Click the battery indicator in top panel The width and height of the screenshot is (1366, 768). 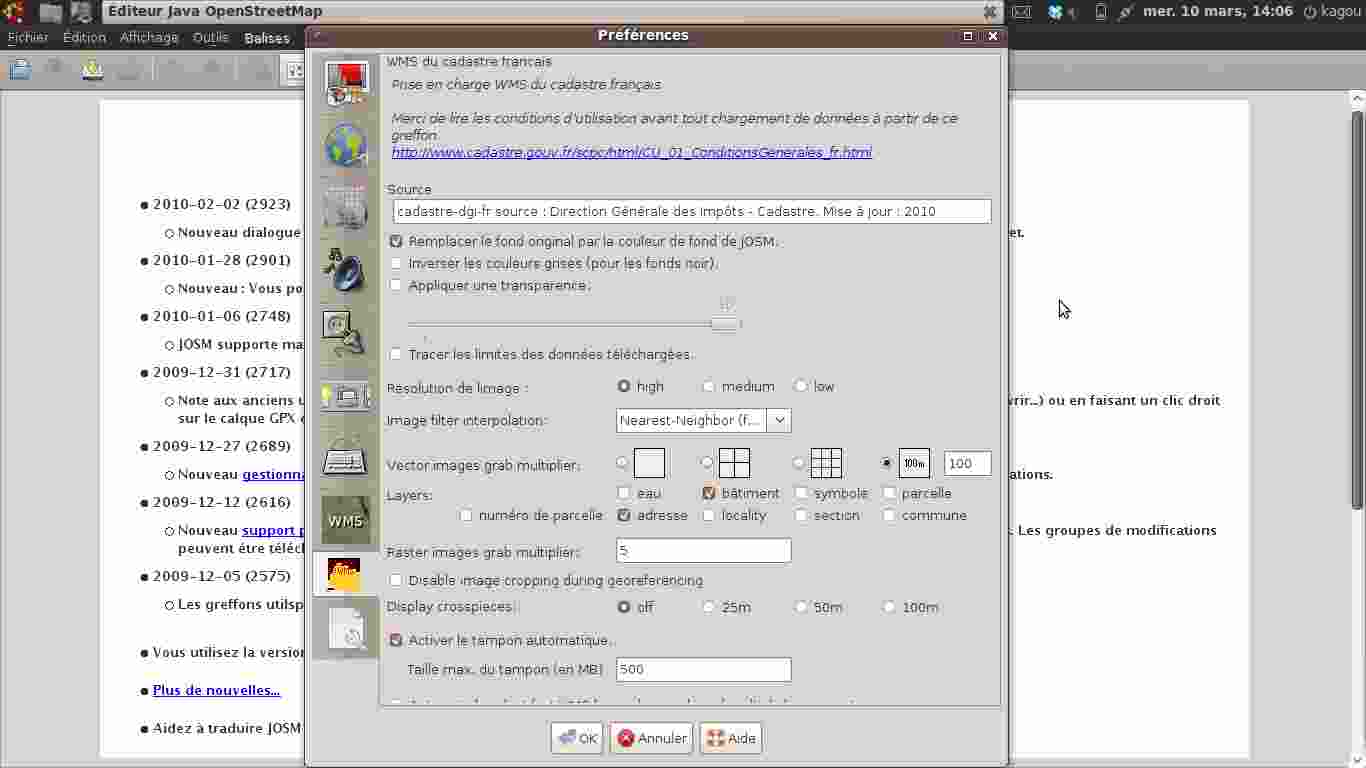[1101, 12]
